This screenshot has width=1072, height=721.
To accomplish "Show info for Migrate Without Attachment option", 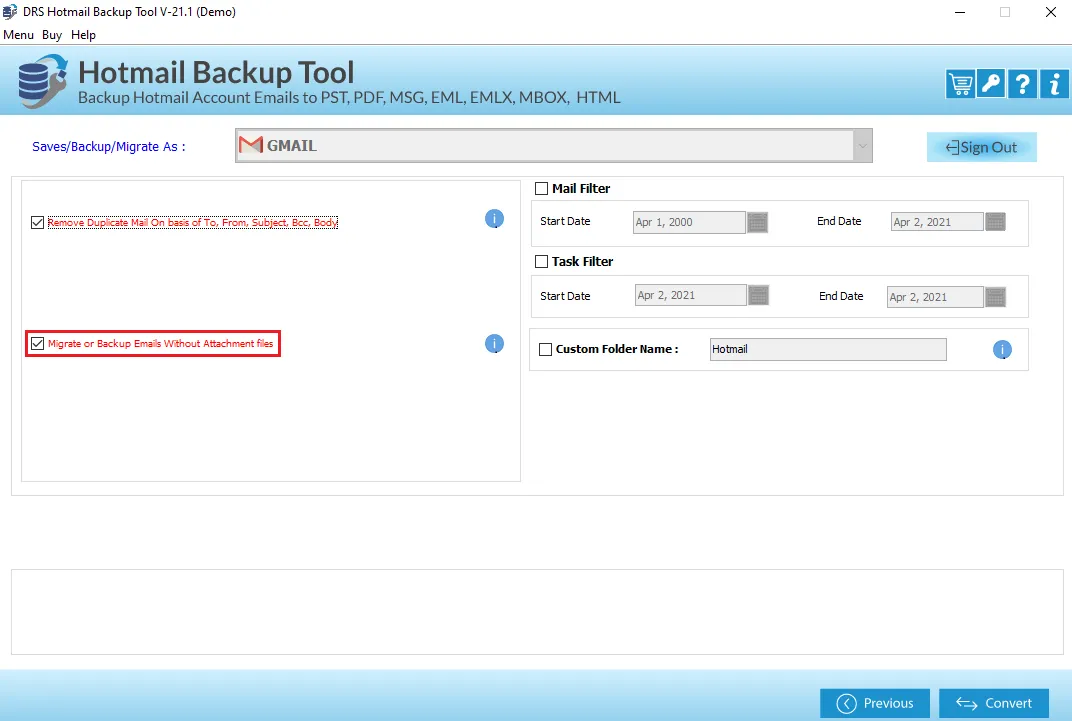I will pos(494,343).
